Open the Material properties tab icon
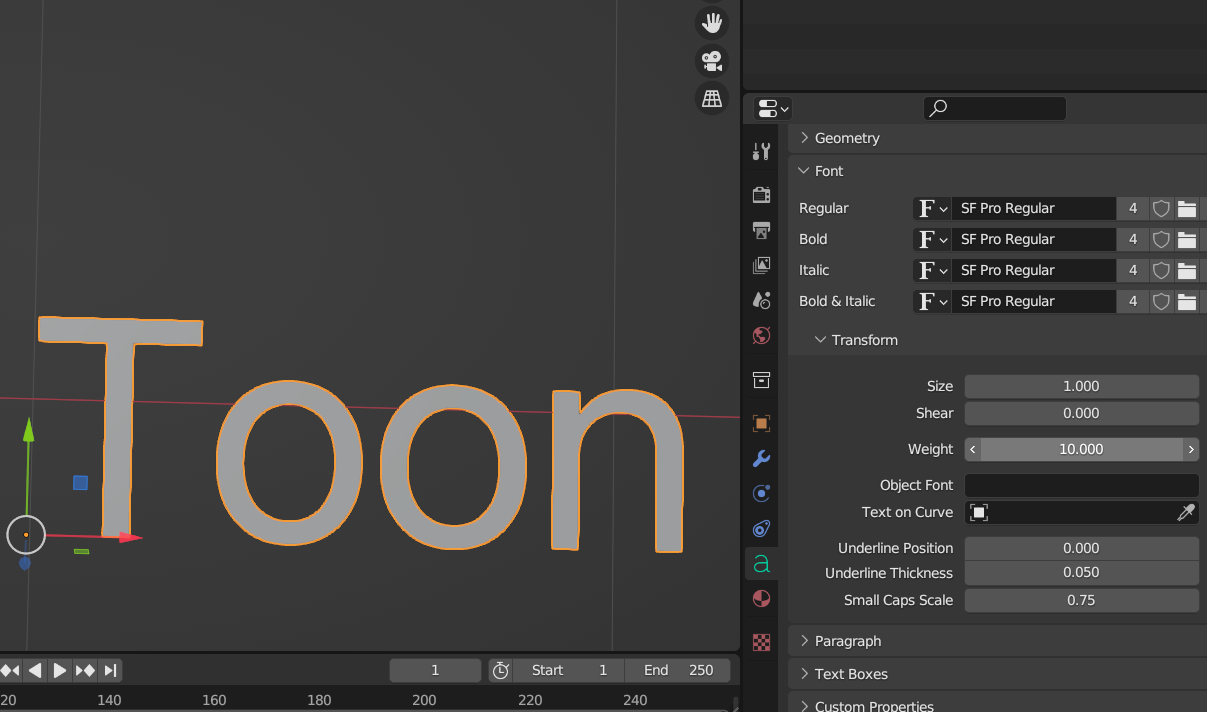 pyautogui.click(x=761, y=598)
